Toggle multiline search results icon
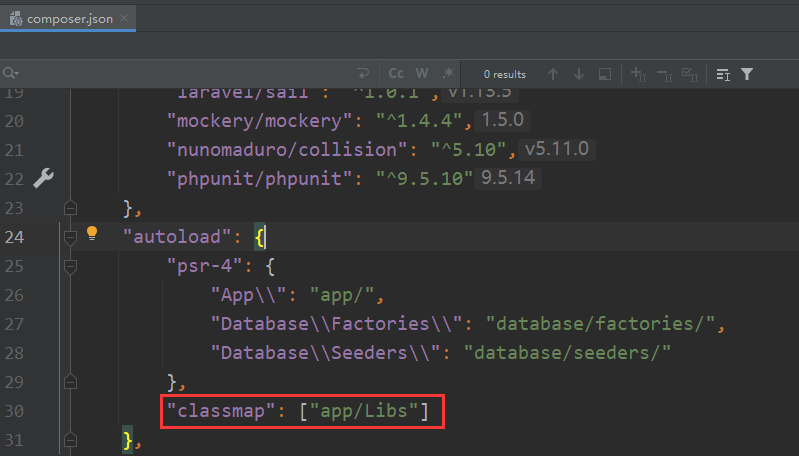 tap(723, 74)
